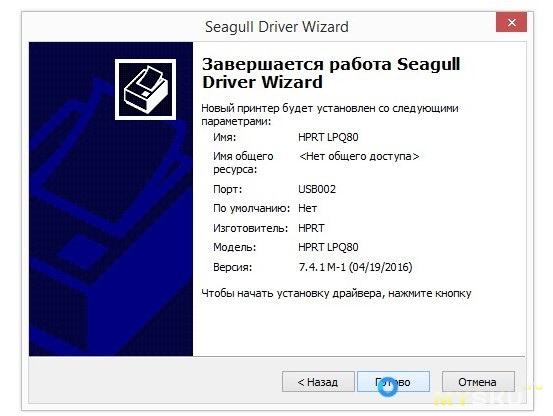Go back with the < Назад button

(318, 381)
